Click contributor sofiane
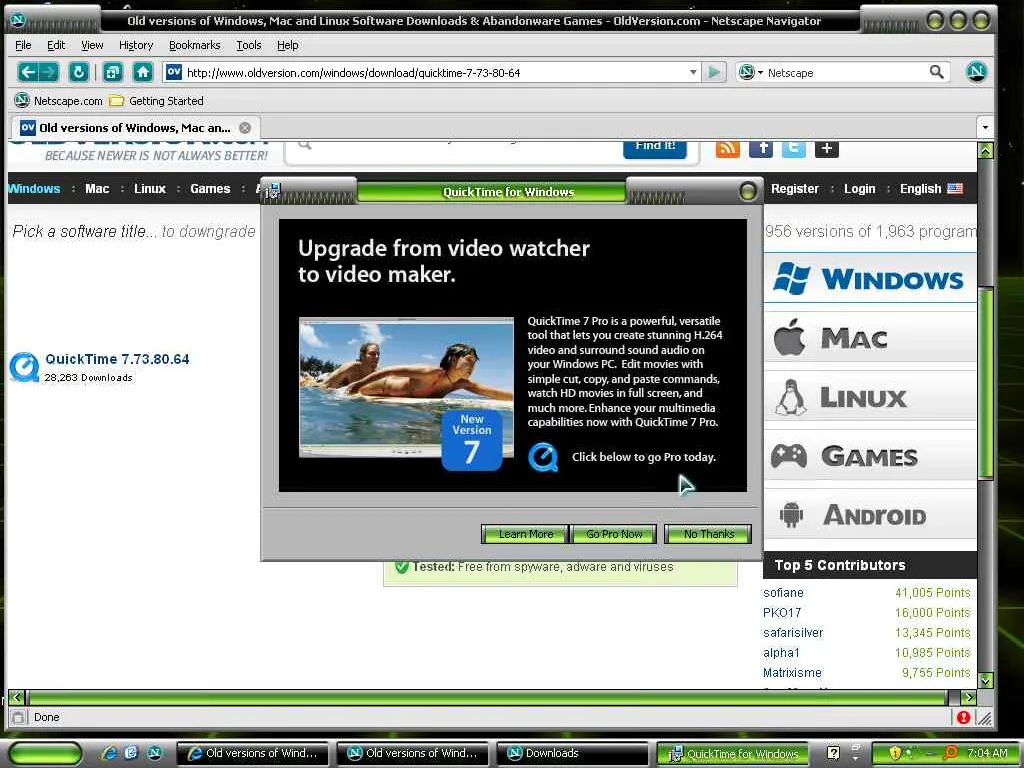1024x768 pixels. coord(783,593)
